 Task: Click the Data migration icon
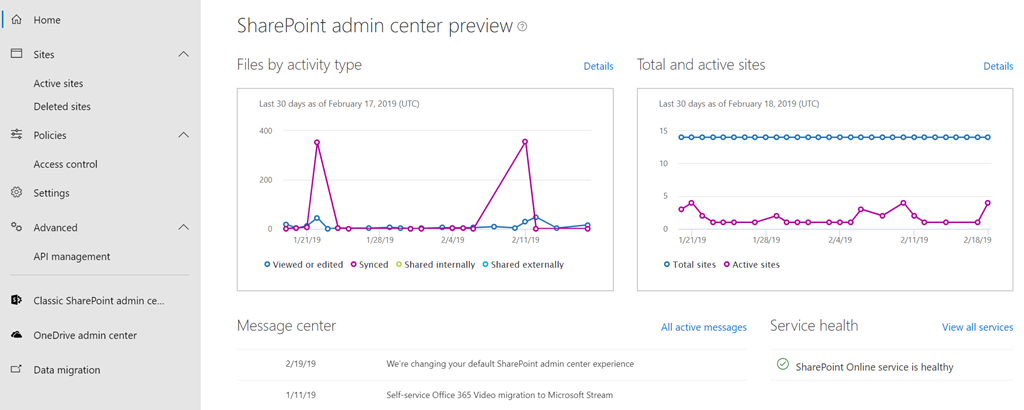[16, 369]
